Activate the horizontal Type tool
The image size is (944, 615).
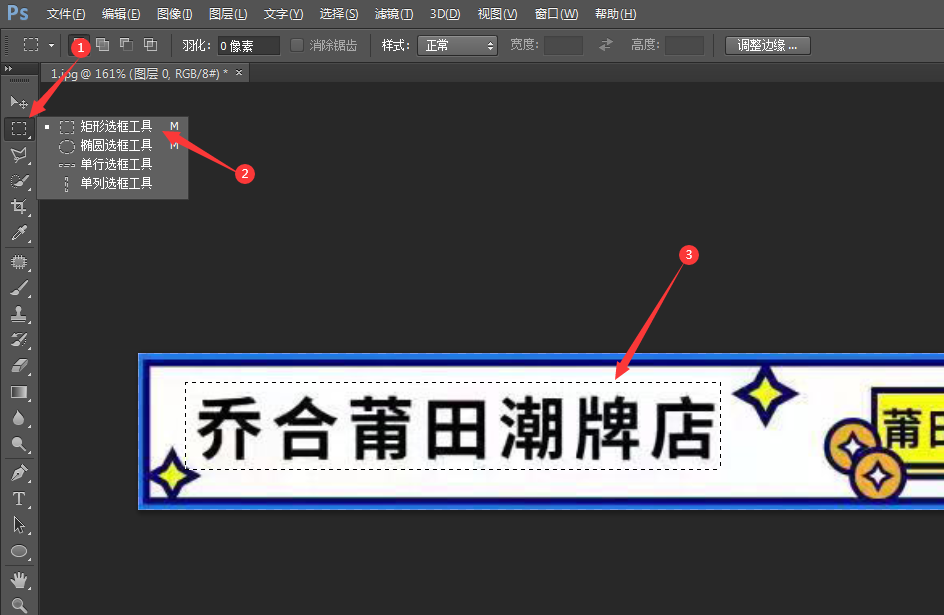(x=18, y=498)
